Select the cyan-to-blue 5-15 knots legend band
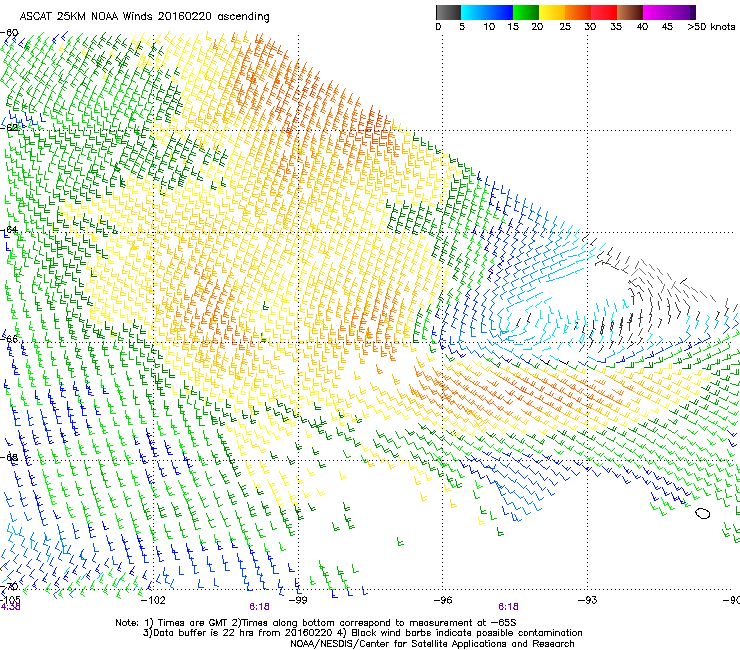740x650 pixels. click(487, 12)
